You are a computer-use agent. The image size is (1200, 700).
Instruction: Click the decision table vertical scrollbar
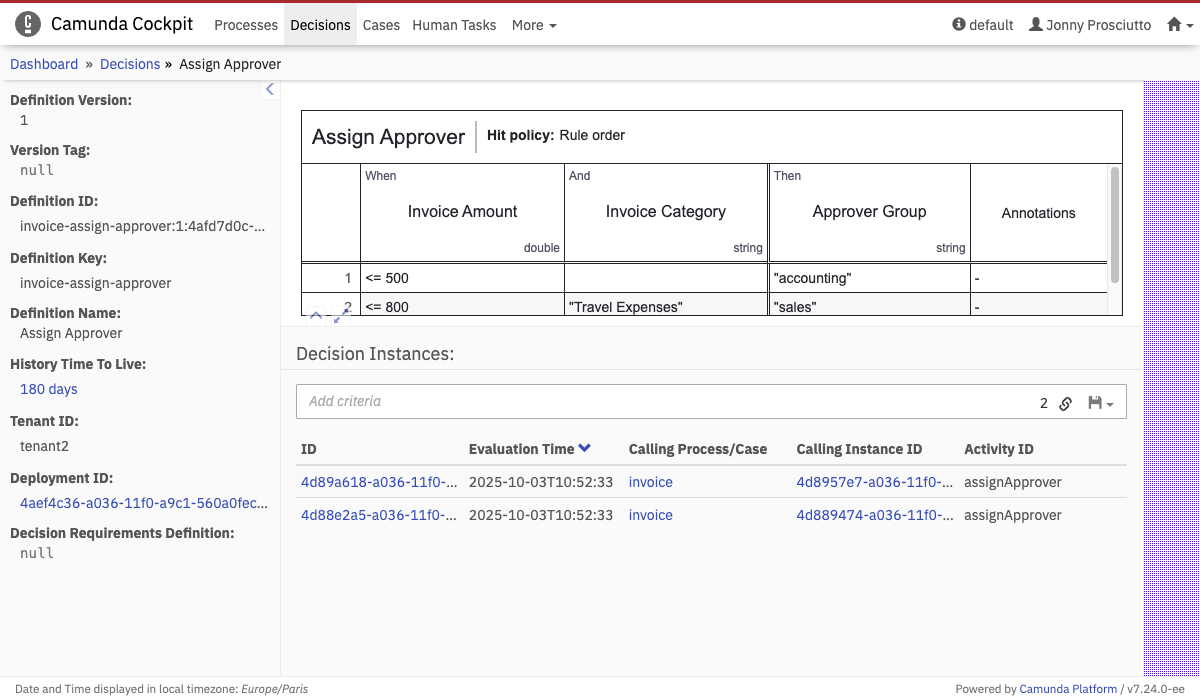pyautogui.click(x=1114, y=225)
